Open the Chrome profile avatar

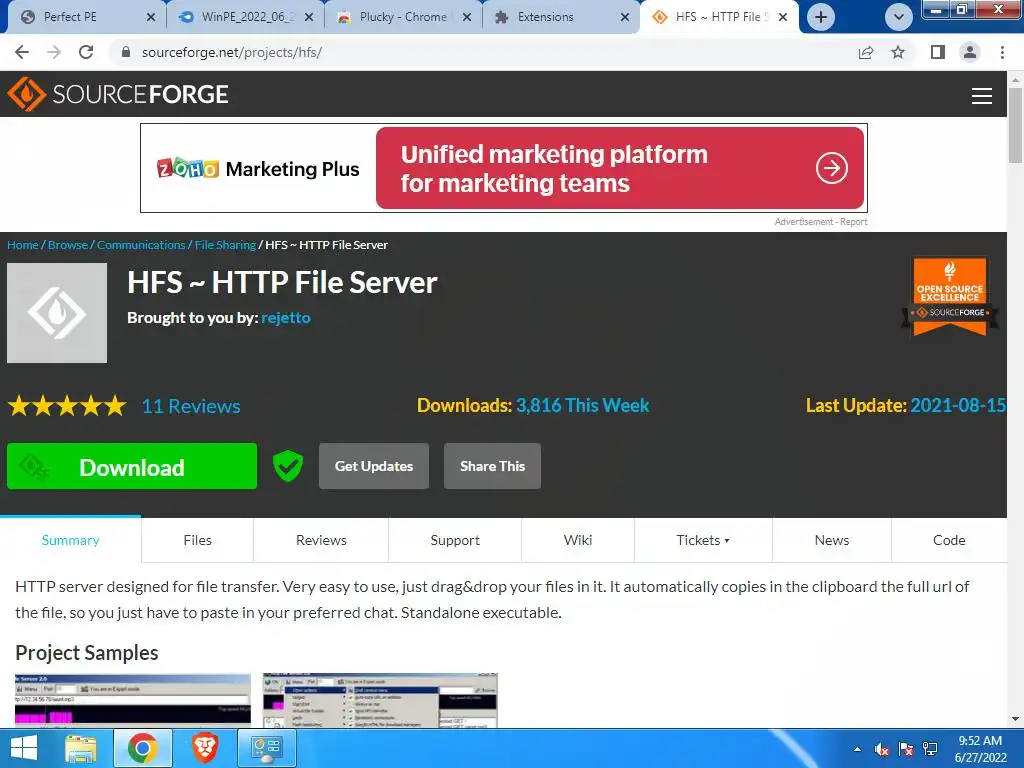970,52
